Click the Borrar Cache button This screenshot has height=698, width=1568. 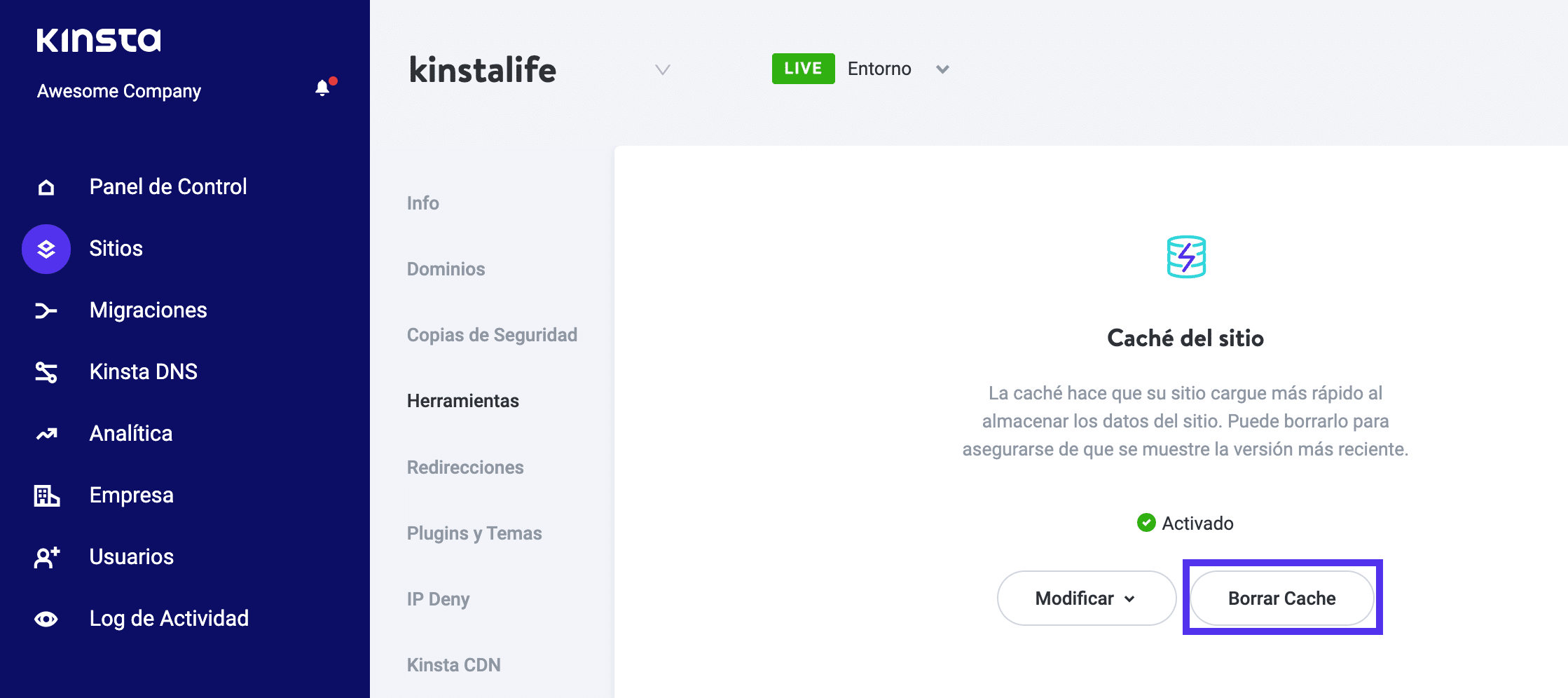tap(1281, 598)
